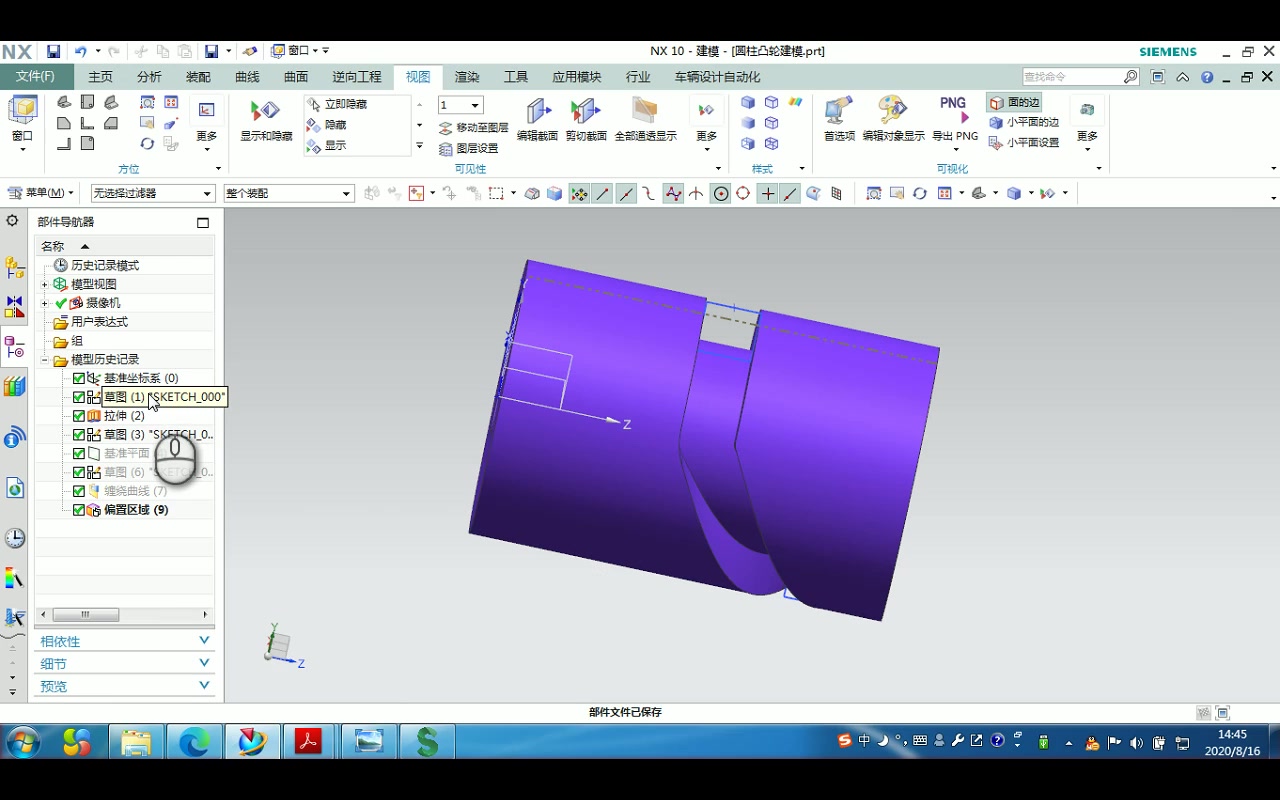Toggle checkbox for 缠绕曲线 (7)

[x=79, y=491]
